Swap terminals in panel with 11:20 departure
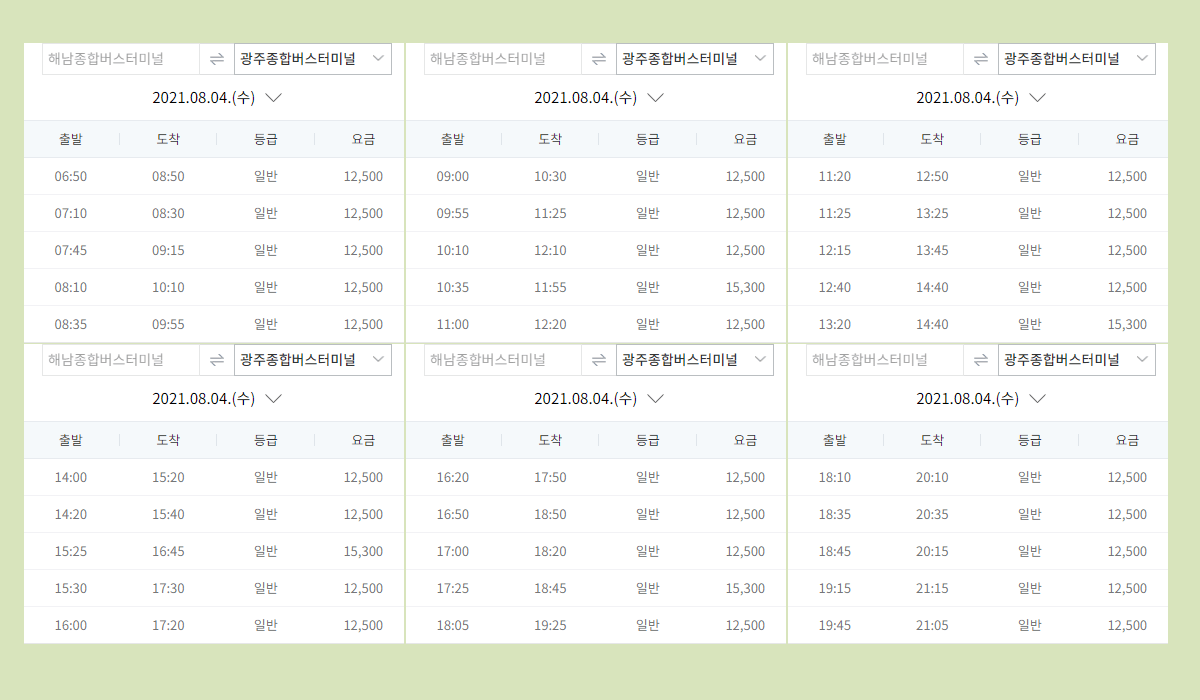 [981, 59]
